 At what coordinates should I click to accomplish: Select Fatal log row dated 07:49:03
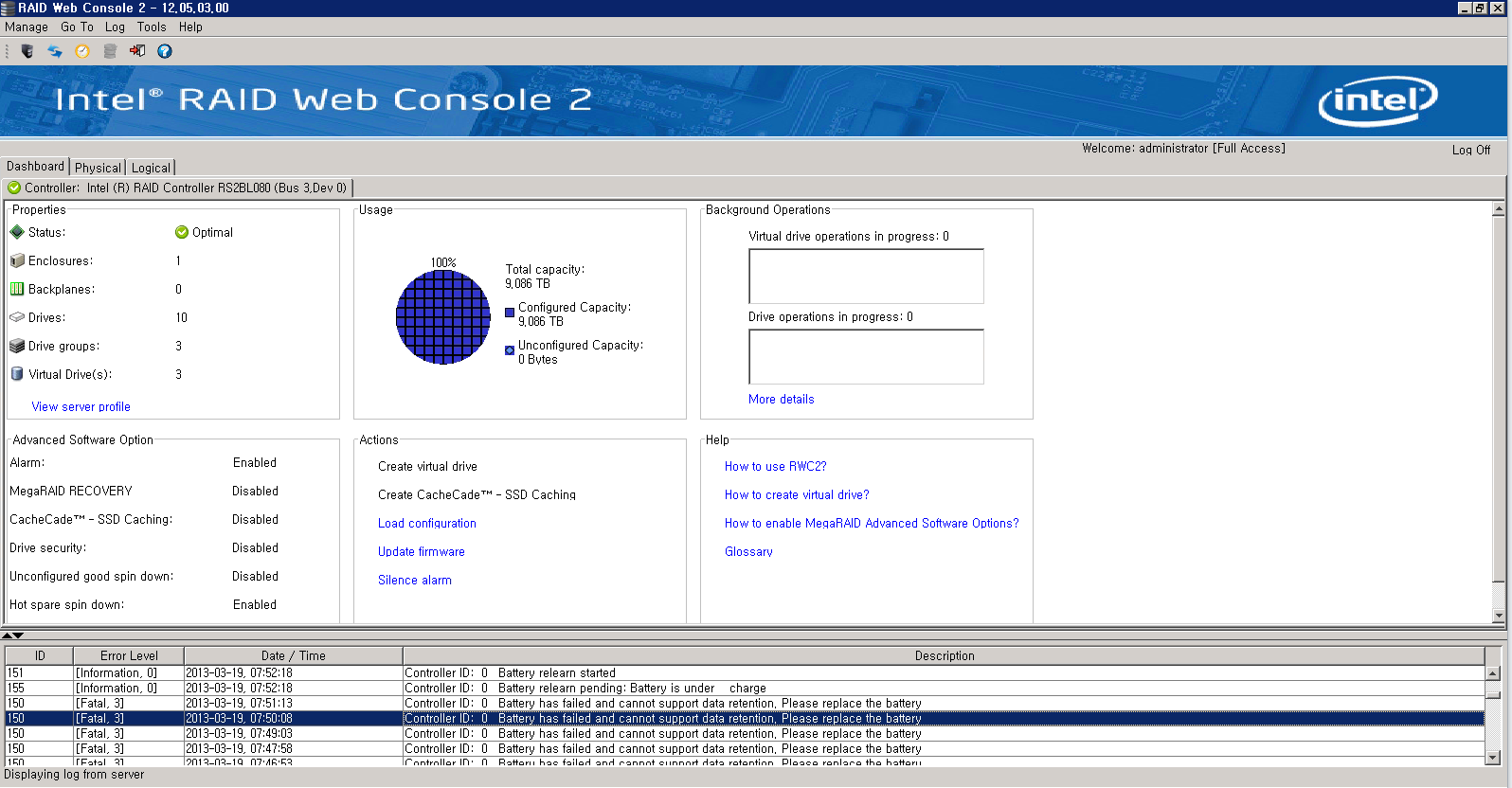[x=745, y=733]
